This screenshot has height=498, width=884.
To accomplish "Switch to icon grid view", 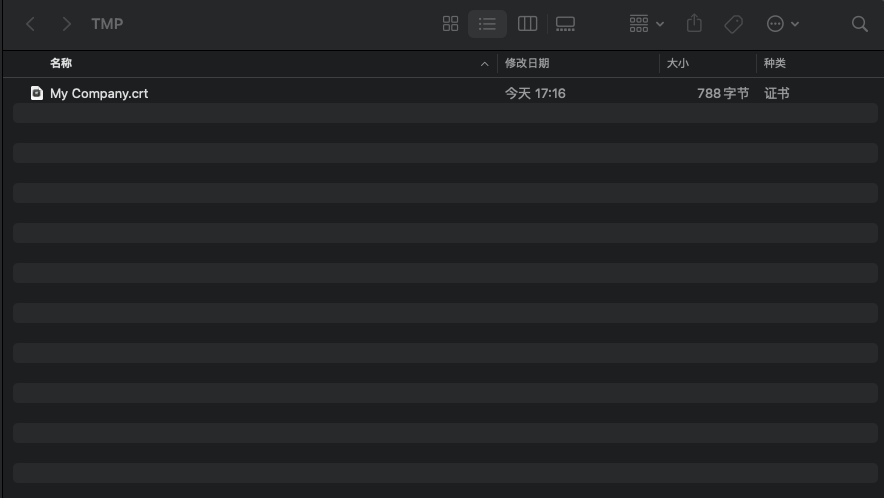I will click(450, 24).
